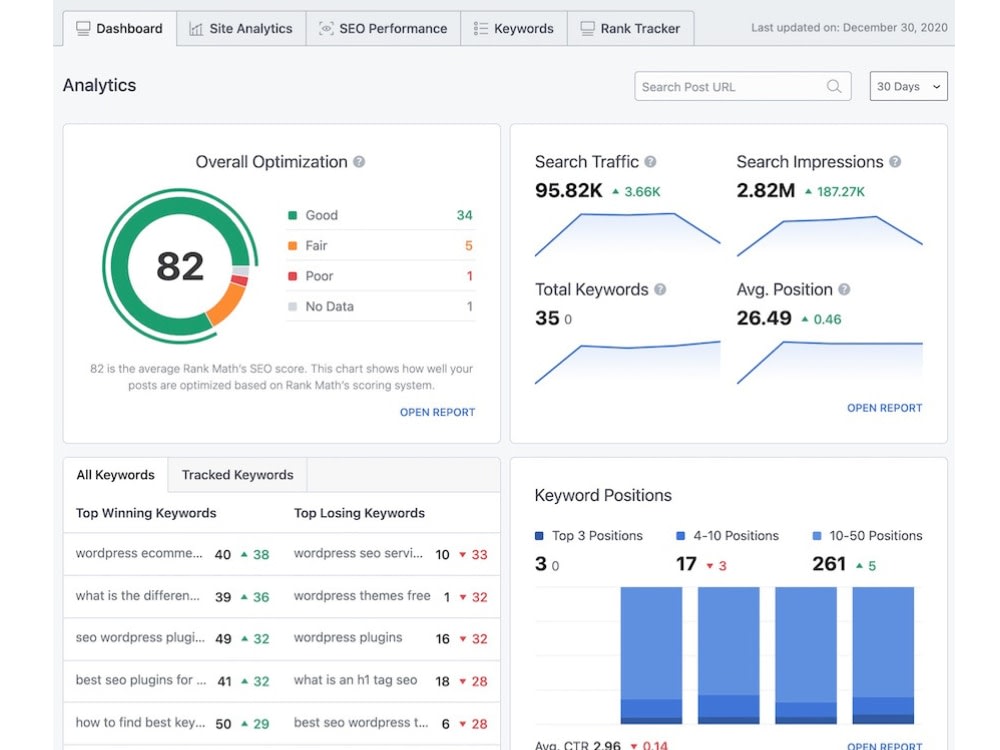Open the 30 Days range dropdown

(908, 86)
